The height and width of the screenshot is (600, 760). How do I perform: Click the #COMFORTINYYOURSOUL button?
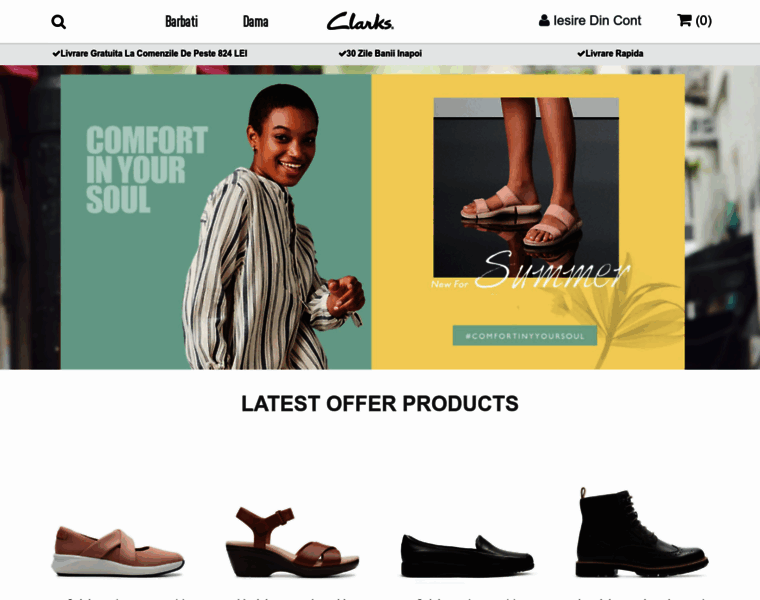[524, 335]
